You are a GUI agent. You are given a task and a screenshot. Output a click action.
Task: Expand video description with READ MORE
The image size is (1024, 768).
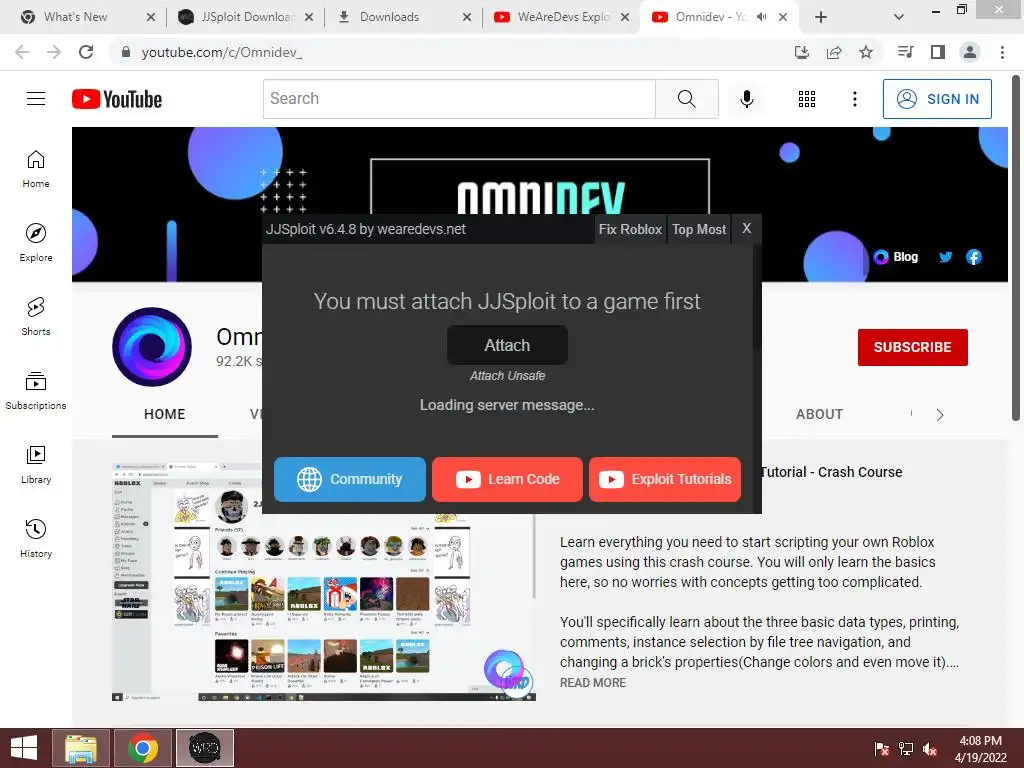click(593, 682)
